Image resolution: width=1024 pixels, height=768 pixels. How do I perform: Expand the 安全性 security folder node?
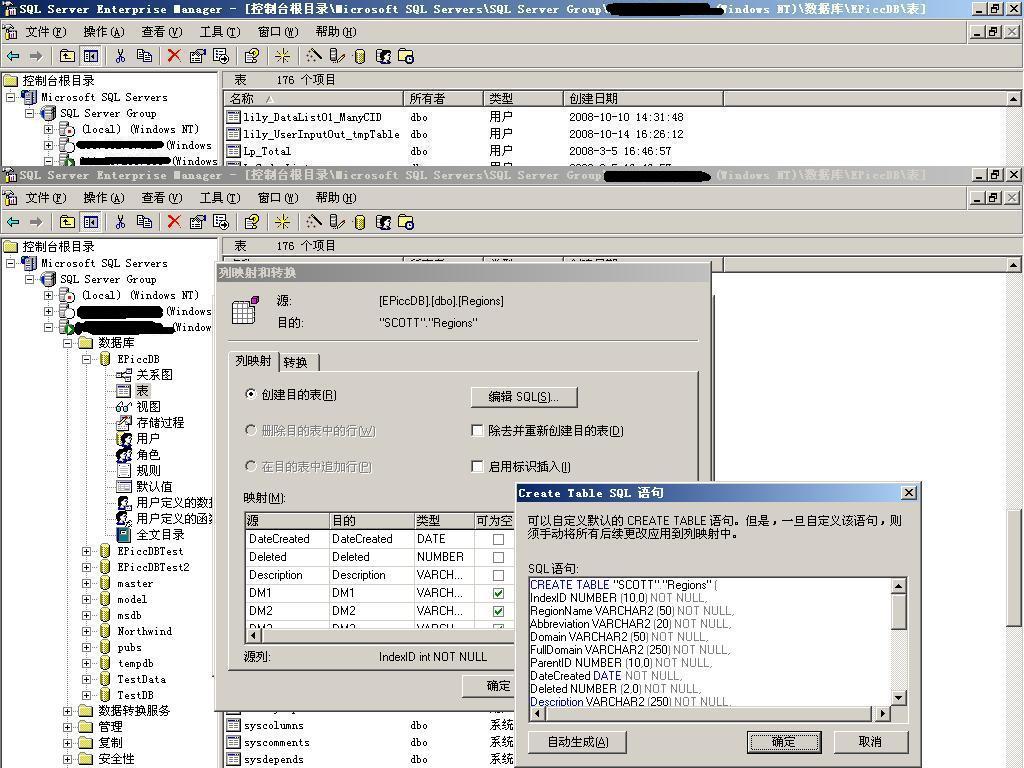coord(67,759)
